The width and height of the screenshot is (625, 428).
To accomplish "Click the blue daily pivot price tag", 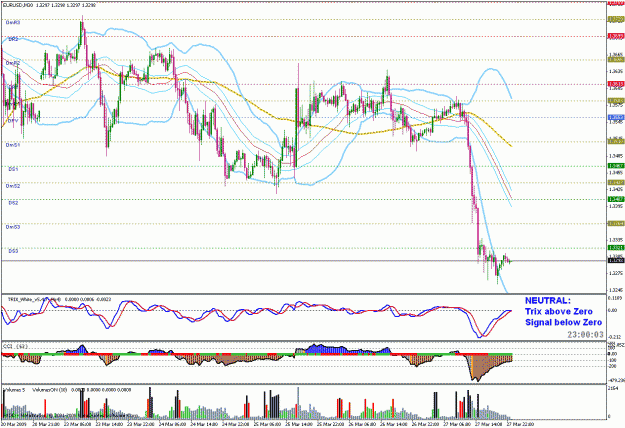I will (616, 118).
